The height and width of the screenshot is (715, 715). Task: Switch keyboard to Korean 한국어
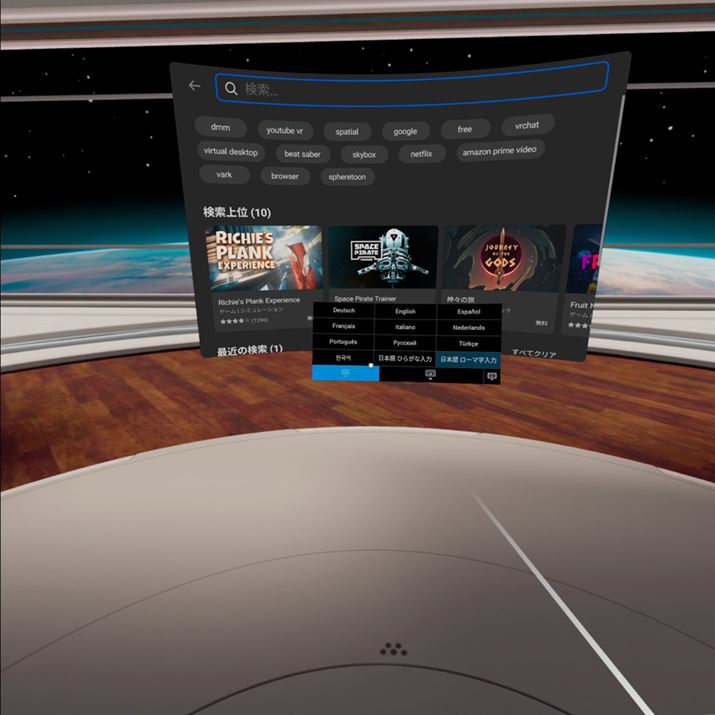click(x=343, y=358)
